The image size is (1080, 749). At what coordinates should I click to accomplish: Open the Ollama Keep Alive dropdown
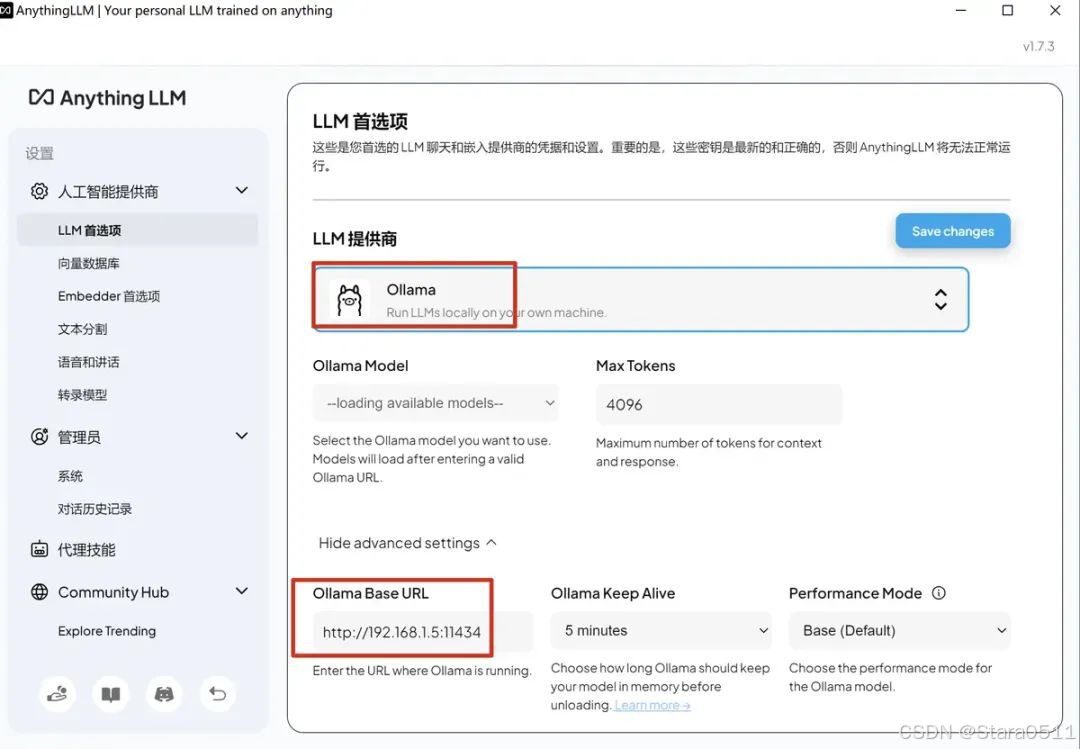click(661, 630)
